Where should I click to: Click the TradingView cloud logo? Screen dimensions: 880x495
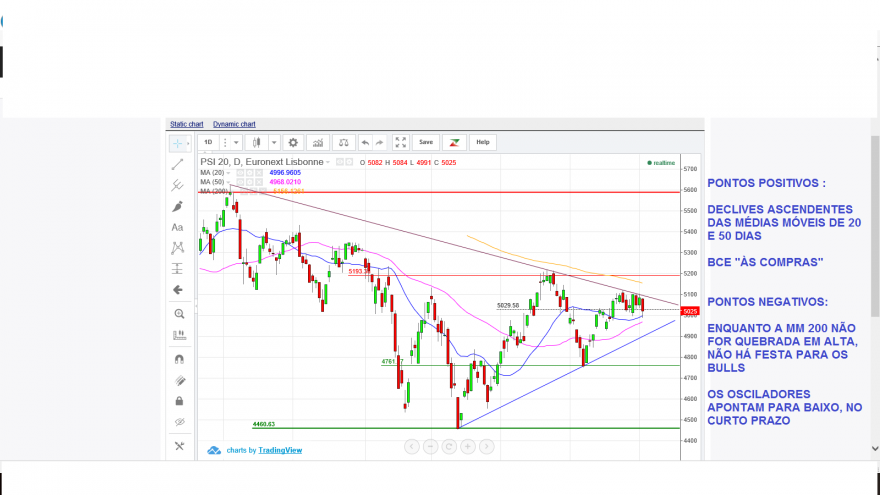click(214, 450)
